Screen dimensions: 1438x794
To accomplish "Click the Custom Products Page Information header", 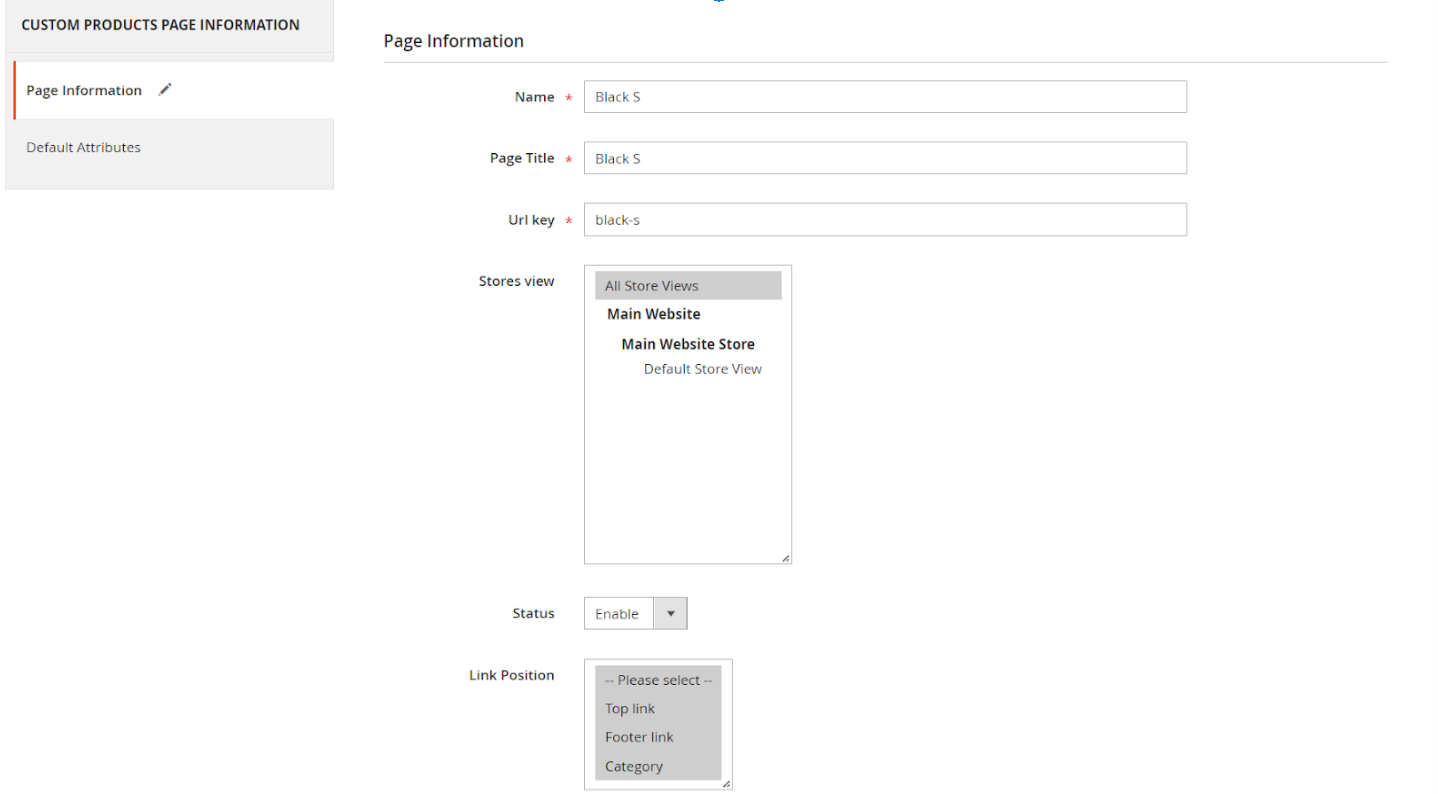I will (160, 25).
